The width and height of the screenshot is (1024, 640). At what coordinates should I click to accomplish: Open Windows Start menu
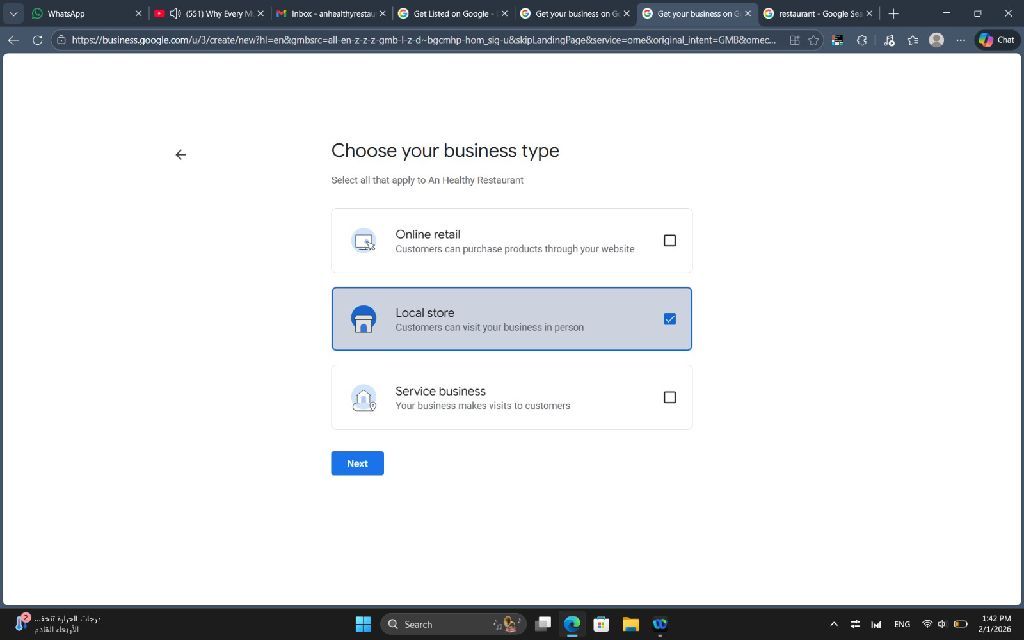click(x=363, y=624)
